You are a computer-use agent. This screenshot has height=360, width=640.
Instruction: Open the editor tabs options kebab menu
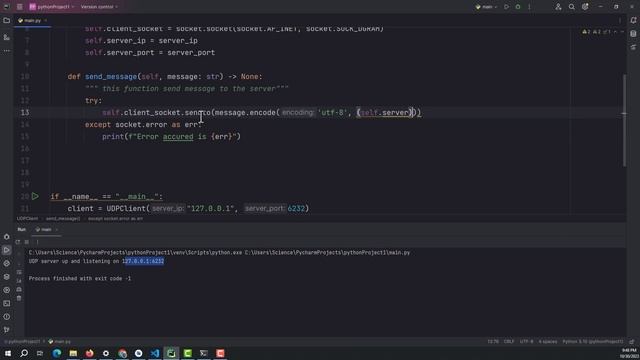[620, 20]
